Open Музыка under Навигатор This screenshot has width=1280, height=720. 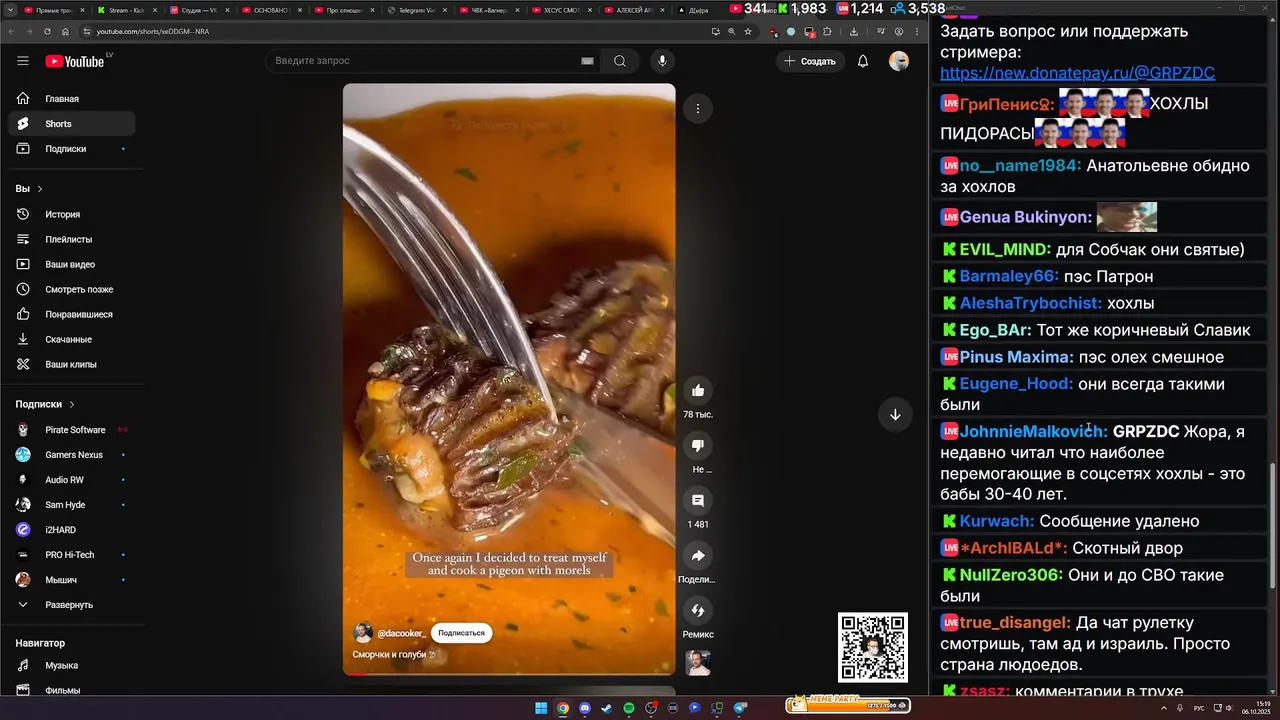point(71,665)
